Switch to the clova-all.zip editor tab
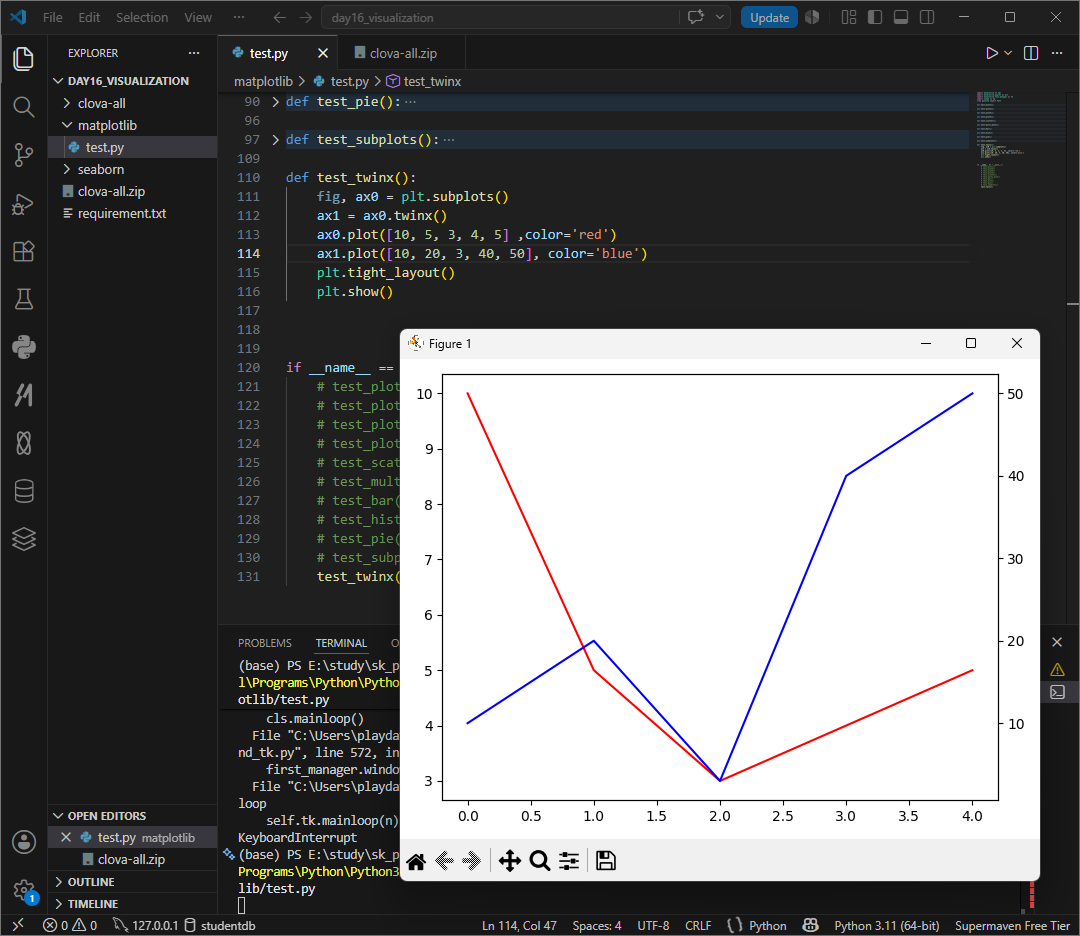The width and height of the screenshot is (1080, 936). (403, 53)
